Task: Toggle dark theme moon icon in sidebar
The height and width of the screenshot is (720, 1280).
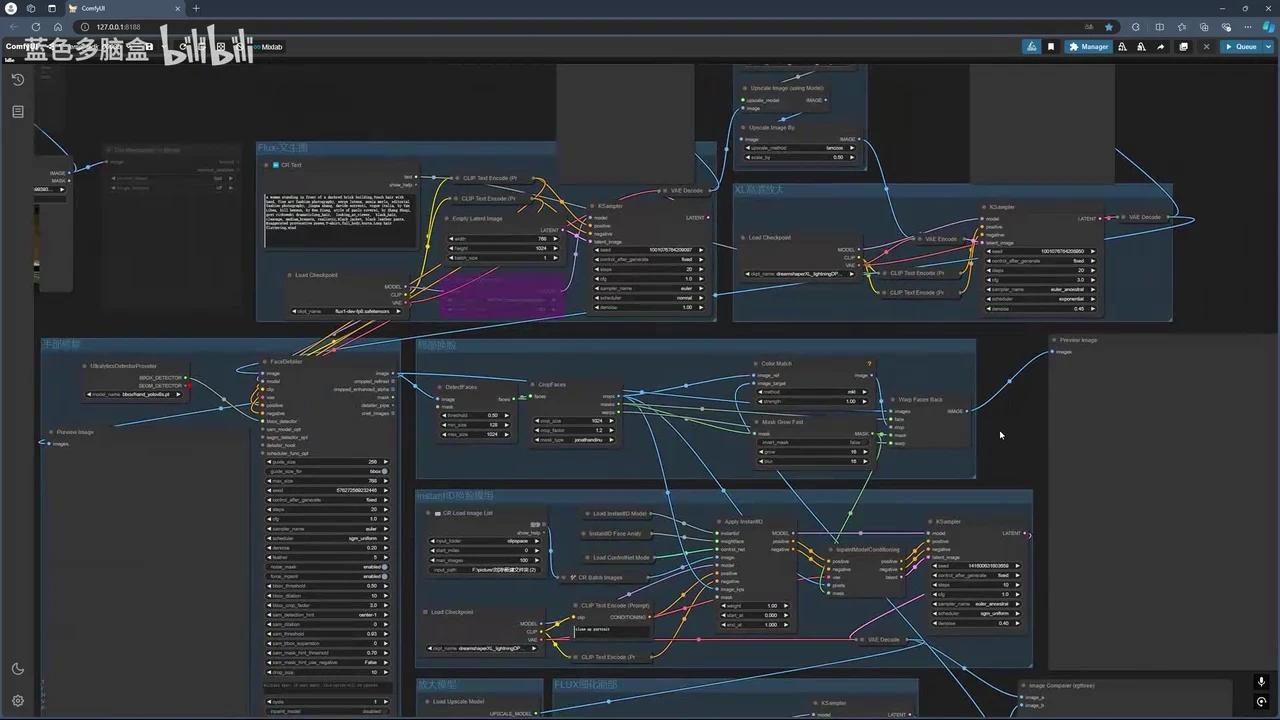Action: point(17,669)
